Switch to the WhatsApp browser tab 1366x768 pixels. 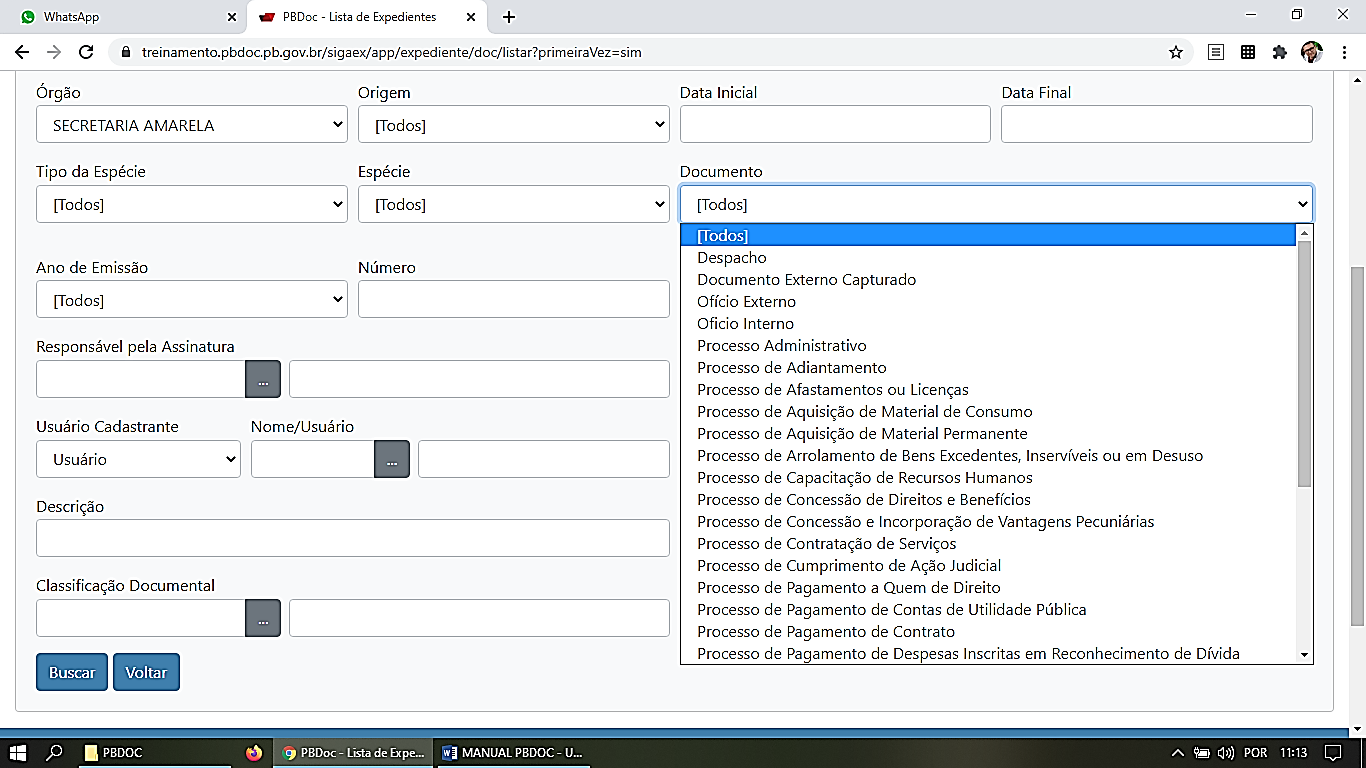(120, 17)
